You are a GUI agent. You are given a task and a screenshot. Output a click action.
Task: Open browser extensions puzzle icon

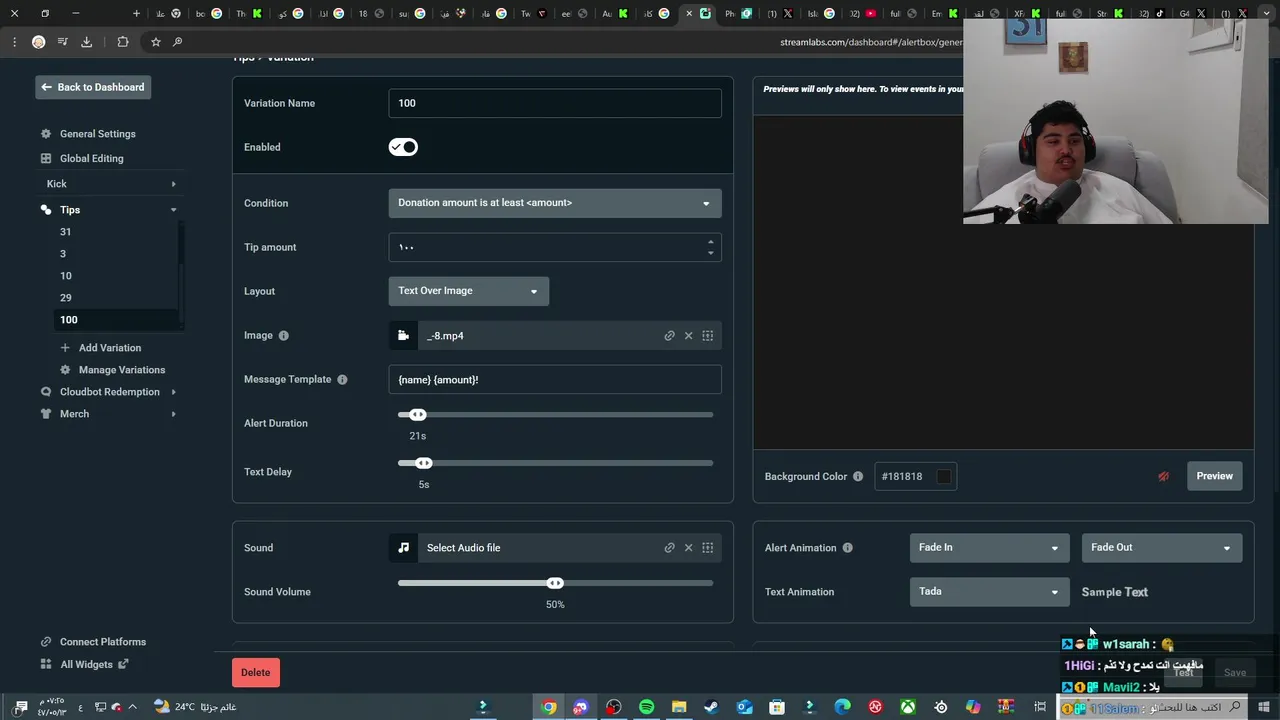point(123,42)
